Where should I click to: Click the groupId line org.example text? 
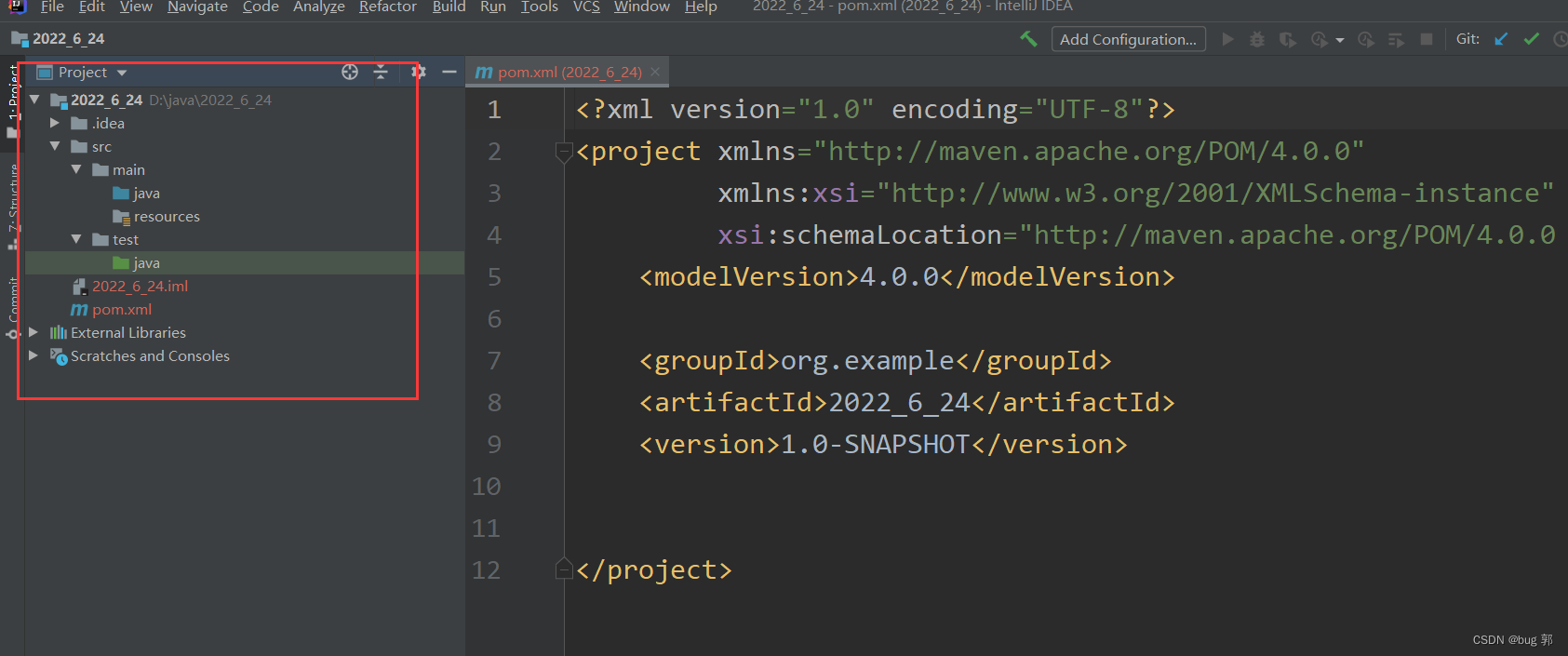867,361
